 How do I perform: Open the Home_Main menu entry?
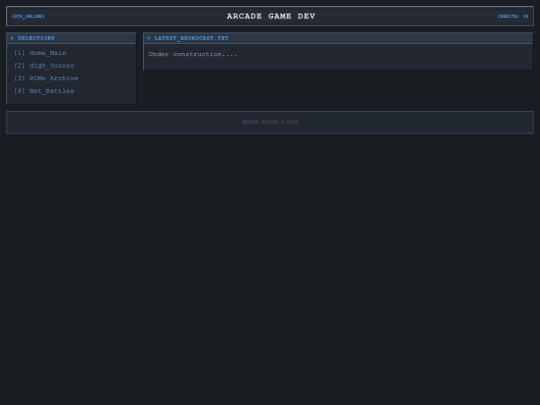(x=40, y=53)
